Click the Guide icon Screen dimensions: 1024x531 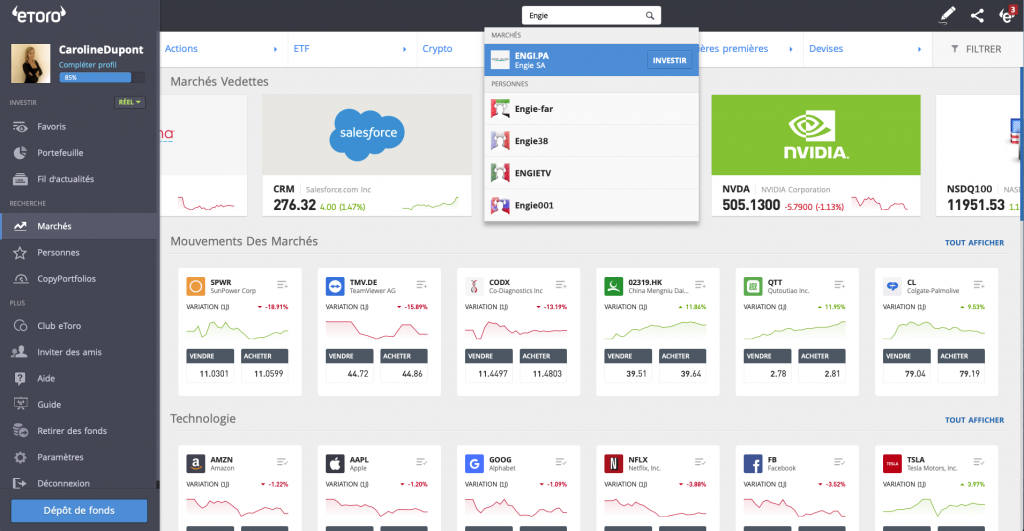coord(20,404)
